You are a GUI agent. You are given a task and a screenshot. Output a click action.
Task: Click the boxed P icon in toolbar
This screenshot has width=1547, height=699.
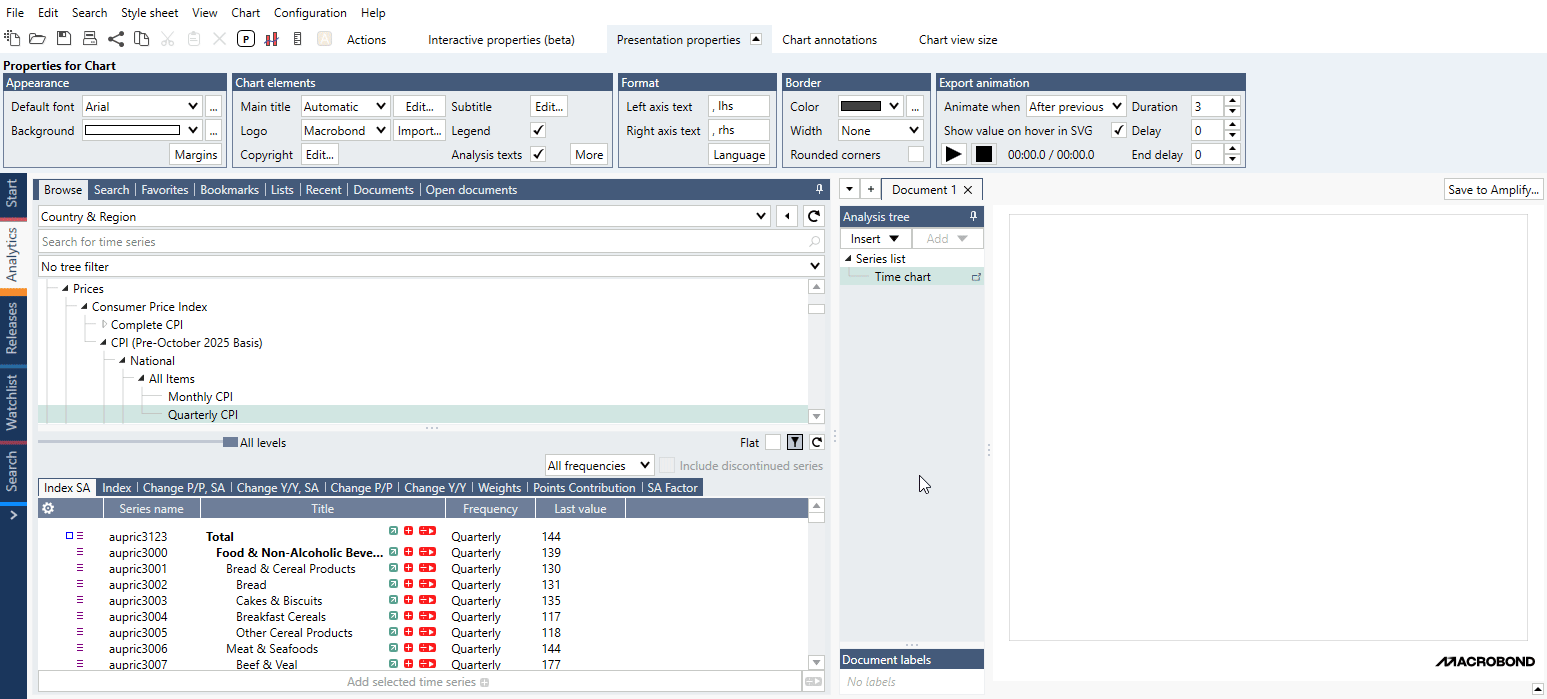point(246,39)
